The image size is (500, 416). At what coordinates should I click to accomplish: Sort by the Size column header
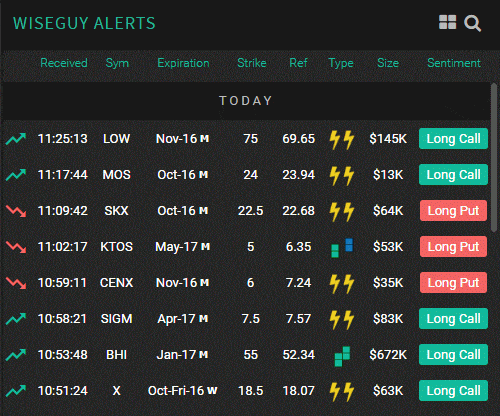tap(388, 63)
